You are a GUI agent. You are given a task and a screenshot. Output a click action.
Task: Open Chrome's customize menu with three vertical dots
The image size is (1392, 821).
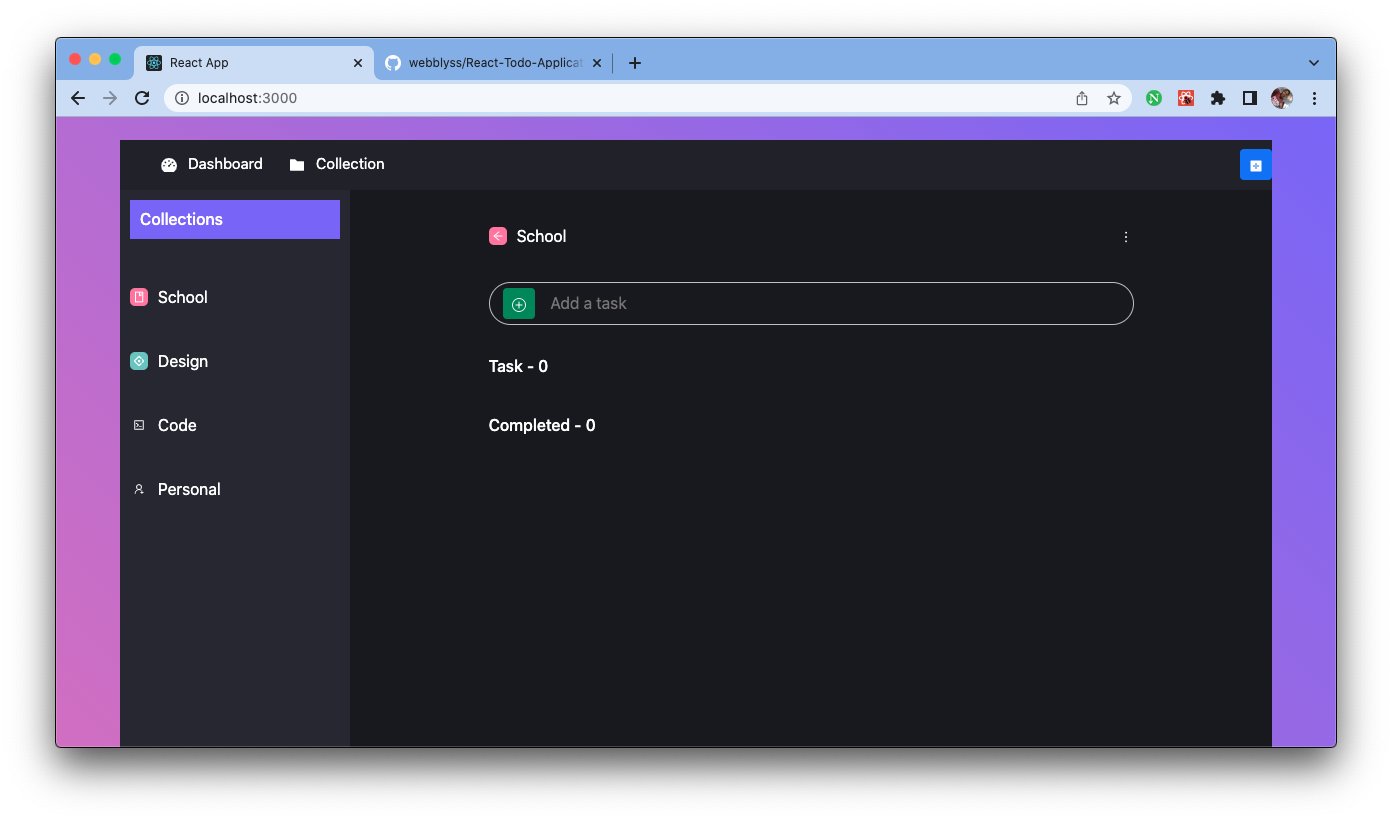[x=1314, y=98]
